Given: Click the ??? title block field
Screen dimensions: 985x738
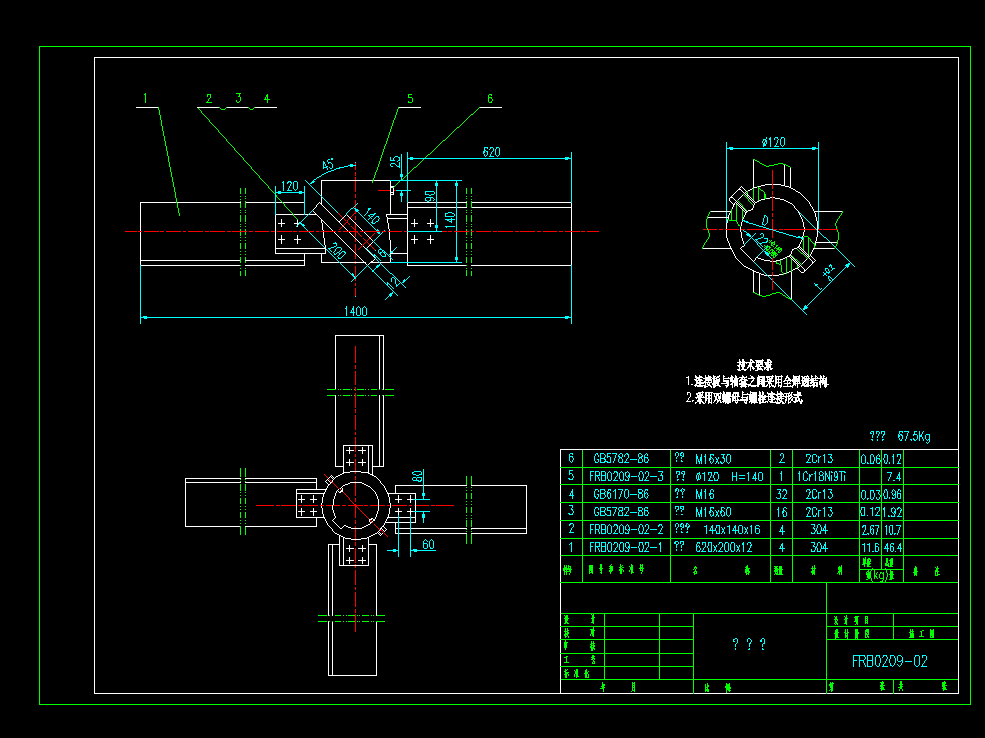Looking at the screenshot, I should tap(749, 645).
